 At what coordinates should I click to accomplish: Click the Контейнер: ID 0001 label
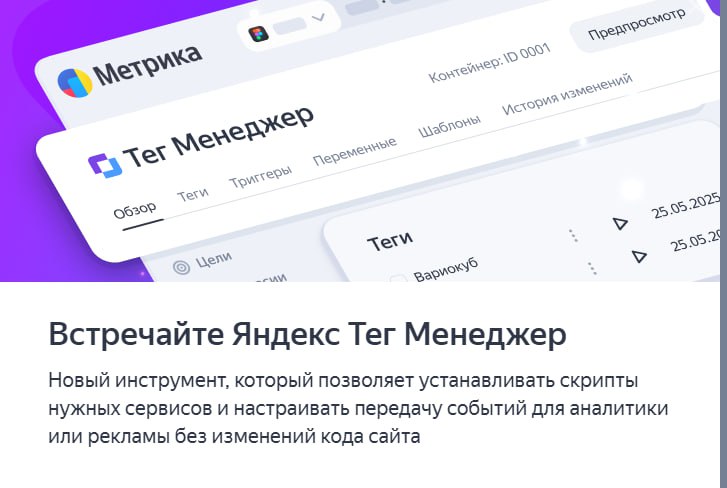point(489,63)
